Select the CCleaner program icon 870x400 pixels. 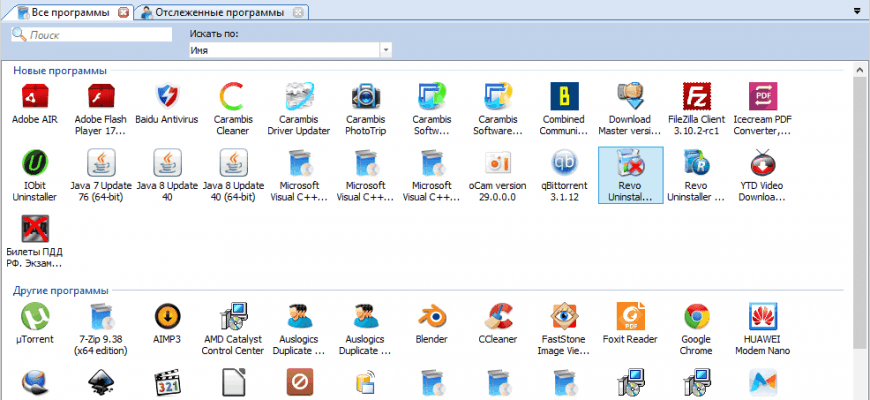(498, 316)
